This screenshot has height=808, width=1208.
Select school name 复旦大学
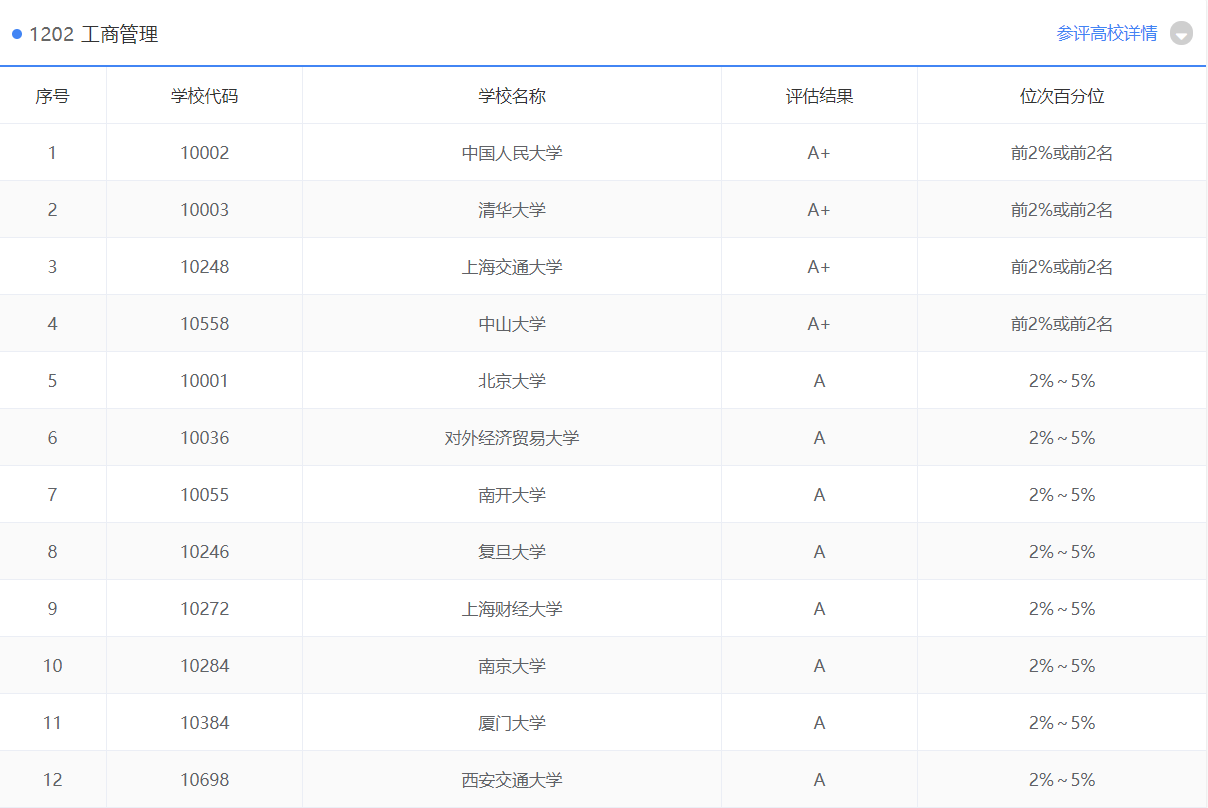click(512, 552)
